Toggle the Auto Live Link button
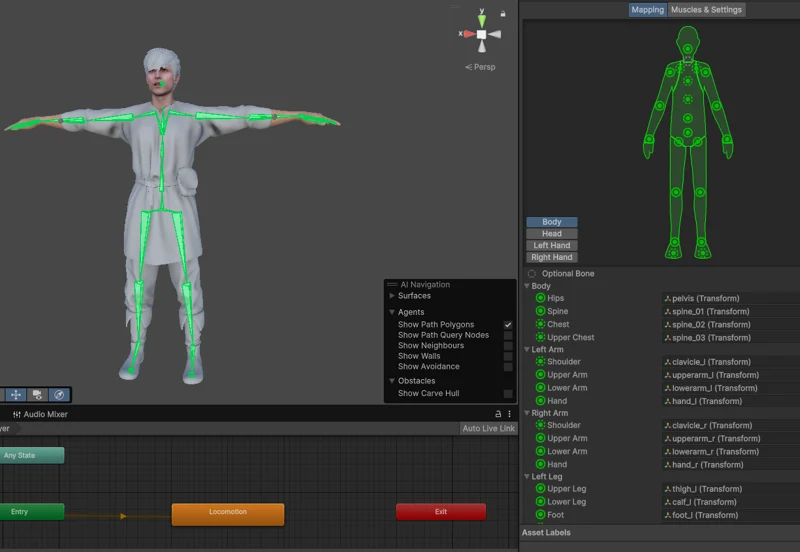Image resolution: width=800 pixels, height=552 pixels. (x=488, y=429)
